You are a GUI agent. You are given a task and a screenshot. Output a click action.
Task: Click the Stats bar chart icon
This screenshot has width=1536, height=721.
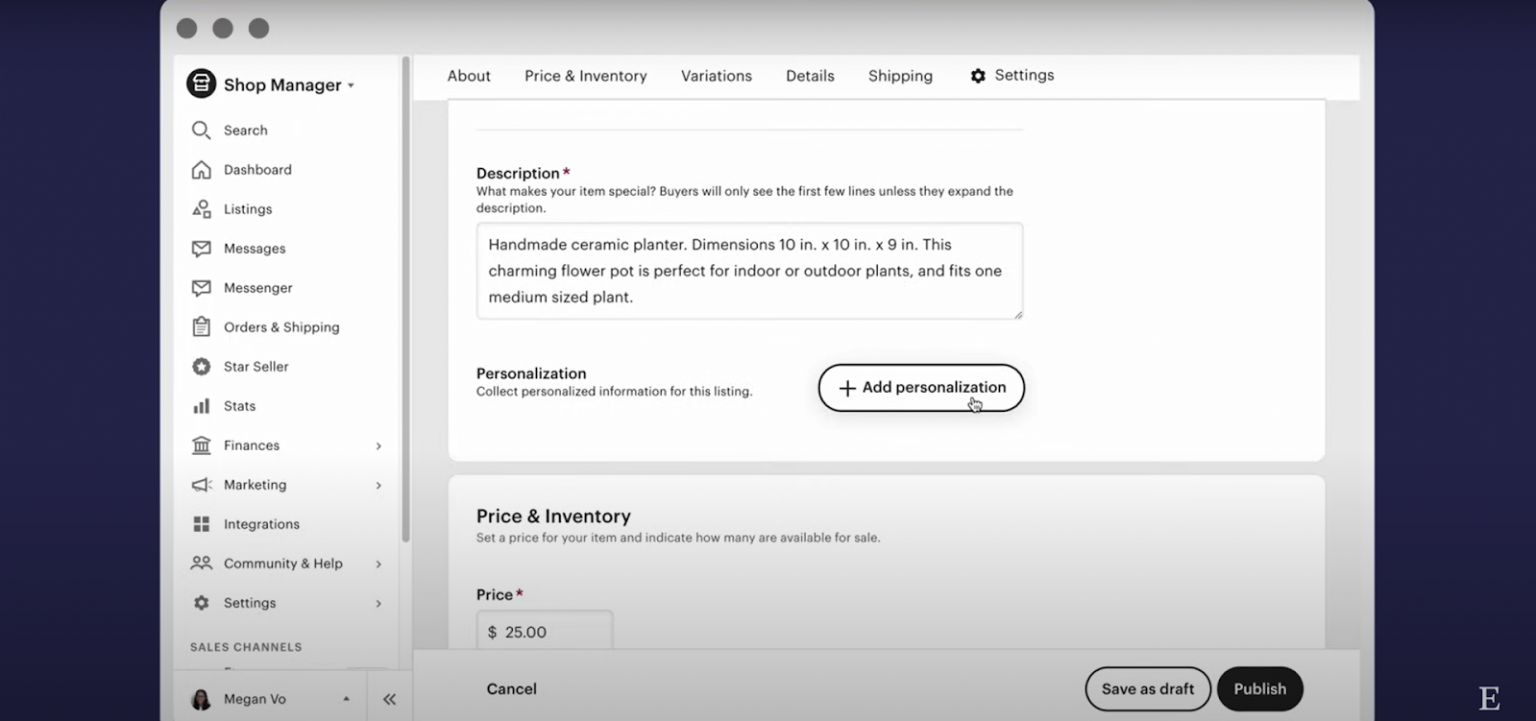pyautogui.click(x=201, y=406)
